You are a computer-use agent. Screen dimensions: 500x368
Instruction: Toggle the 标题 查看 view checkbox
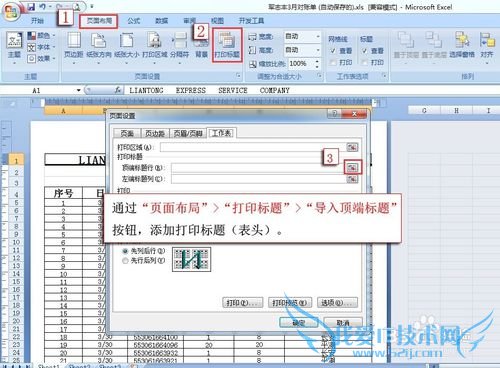point(365,51)
